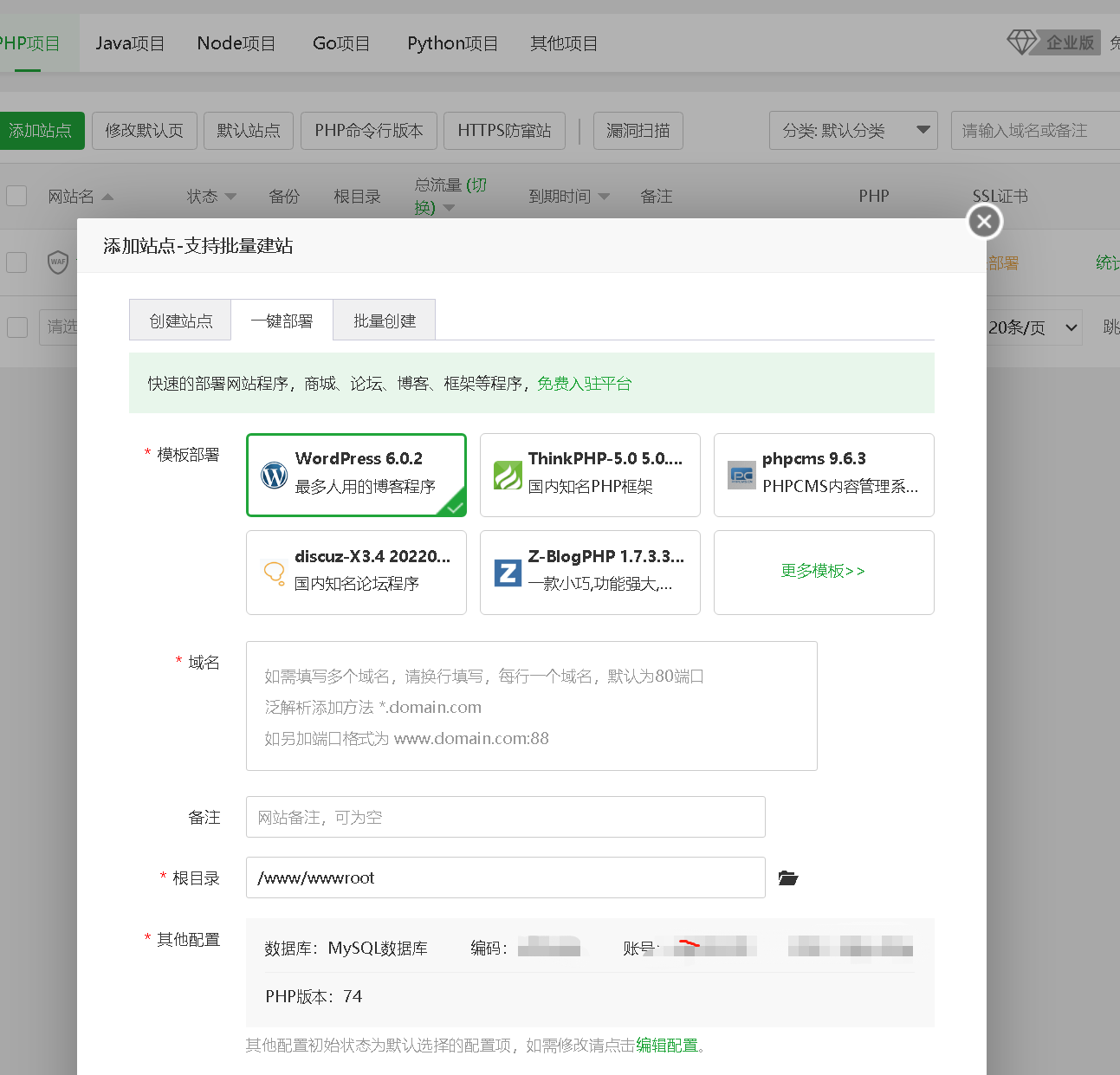
Task: Click the 默认站点 button
Action: (x=249, y=131)
